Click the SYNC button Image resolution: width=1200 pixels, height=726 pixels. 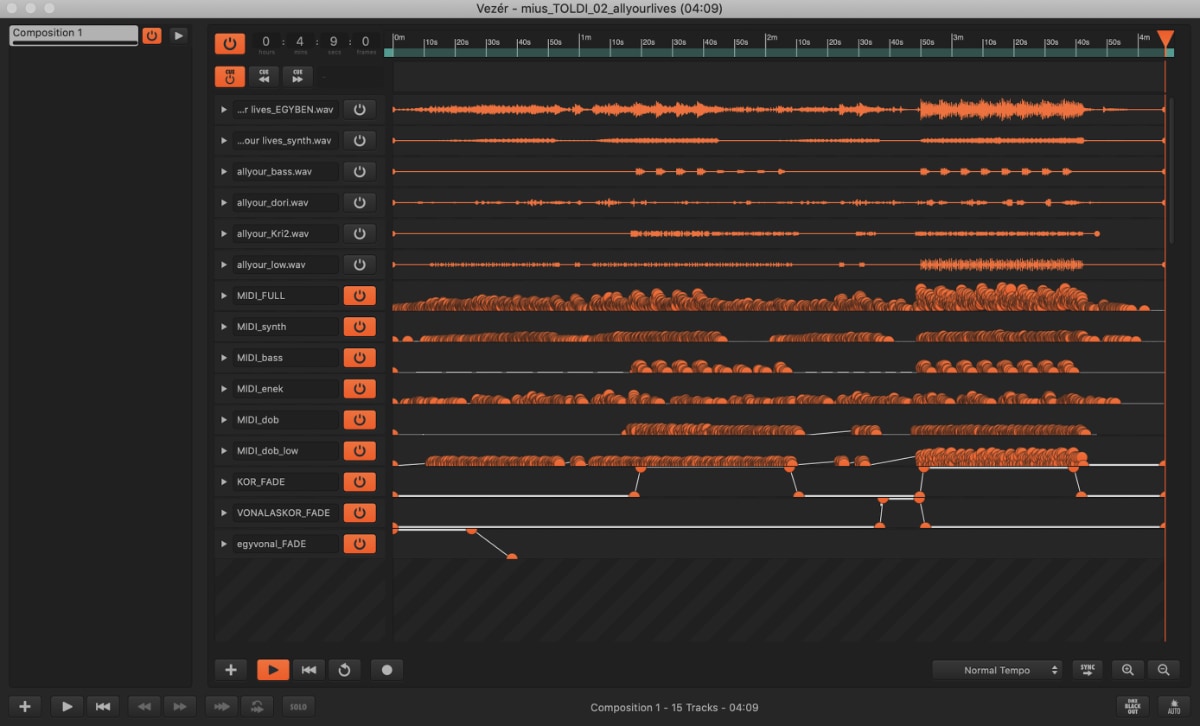pyautogui.click(x=1087, y=669)
